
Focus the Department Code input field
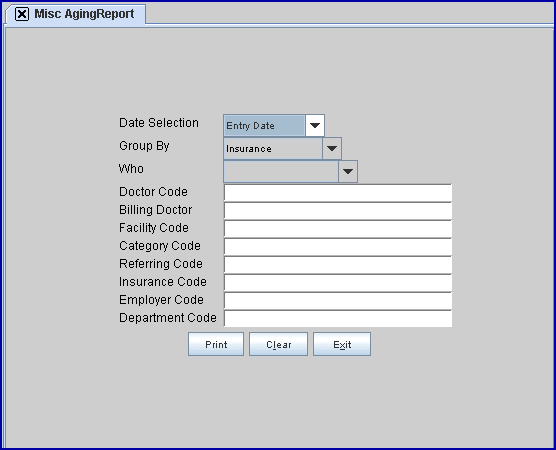coord(338,319)
